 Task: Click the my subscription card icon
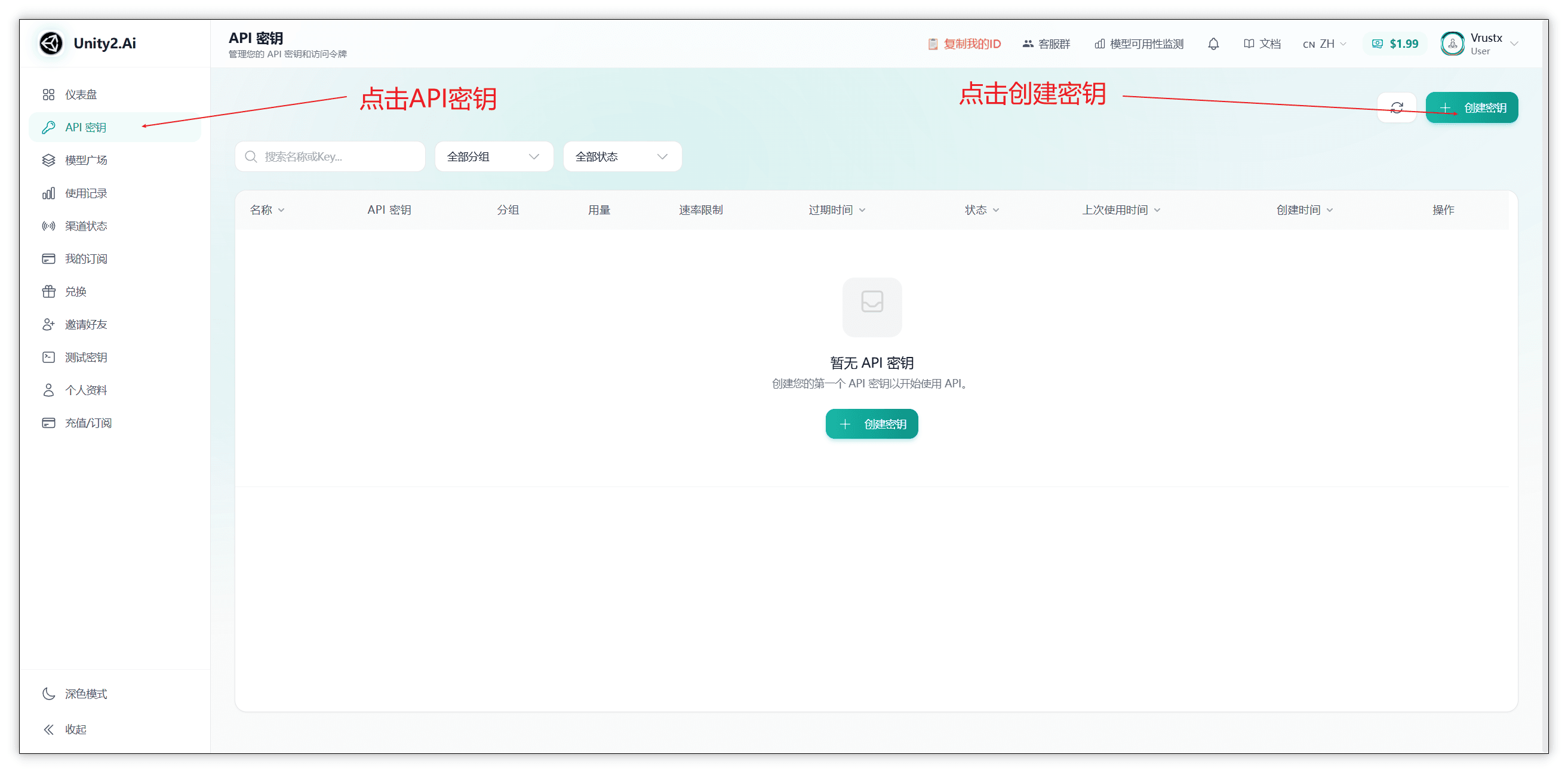point(49,258)
